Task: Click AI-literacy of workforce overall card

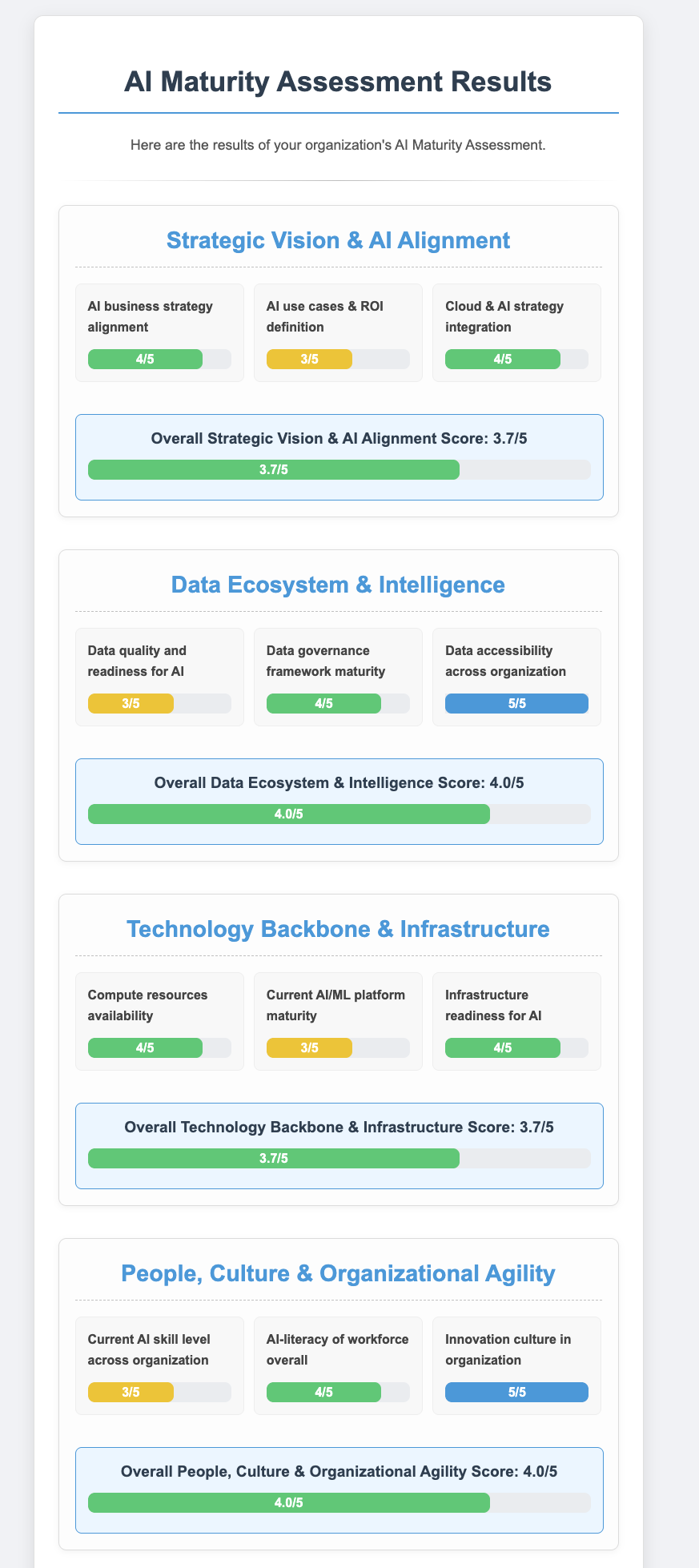Action: click(338, 1365)
